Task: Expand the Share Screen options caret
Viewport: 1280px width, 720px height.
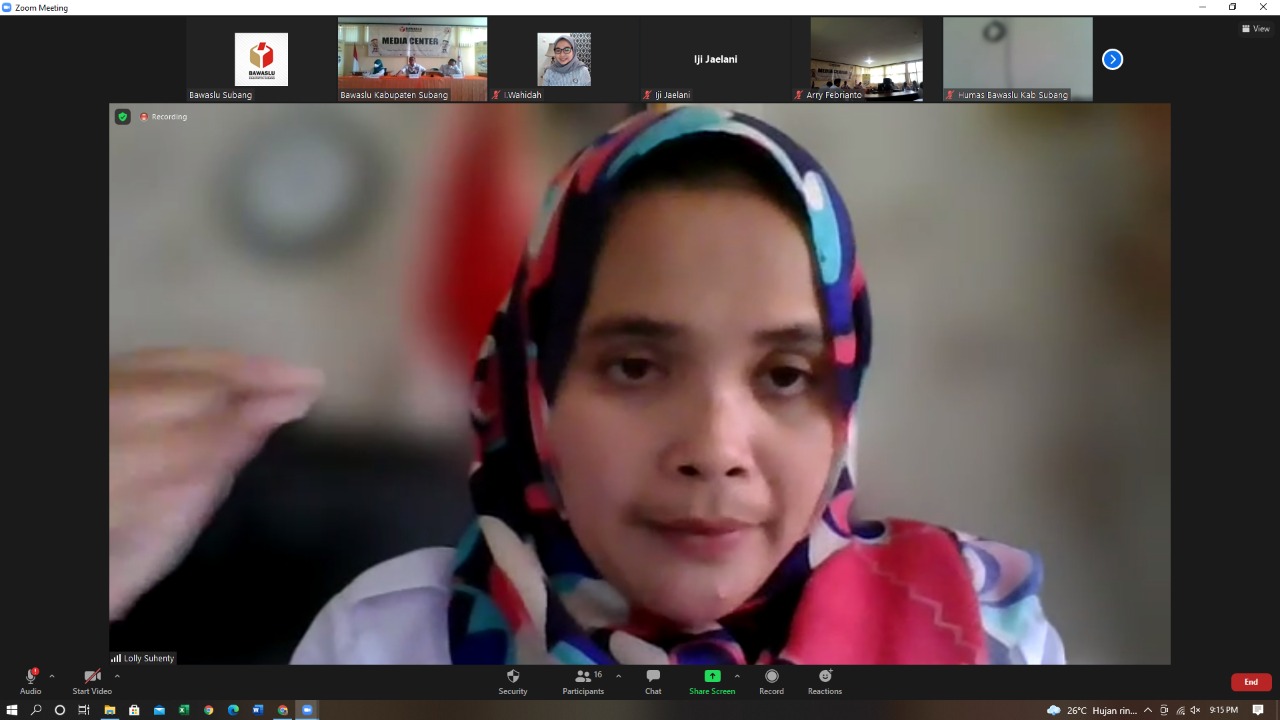Action: coord(737,676)
